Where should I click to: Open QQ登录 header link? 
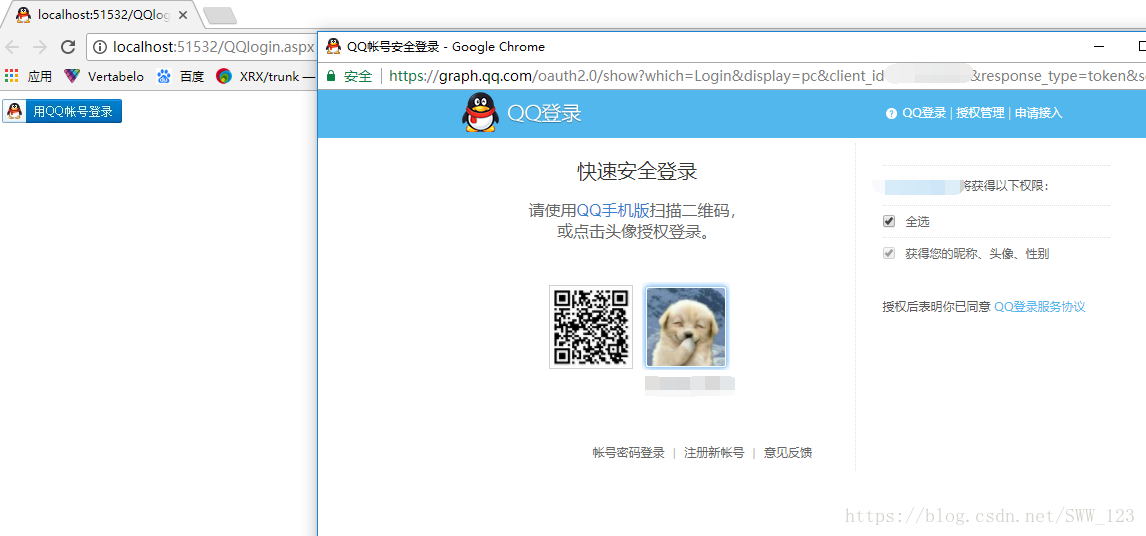pyautogui.click(x=924, y=113)
